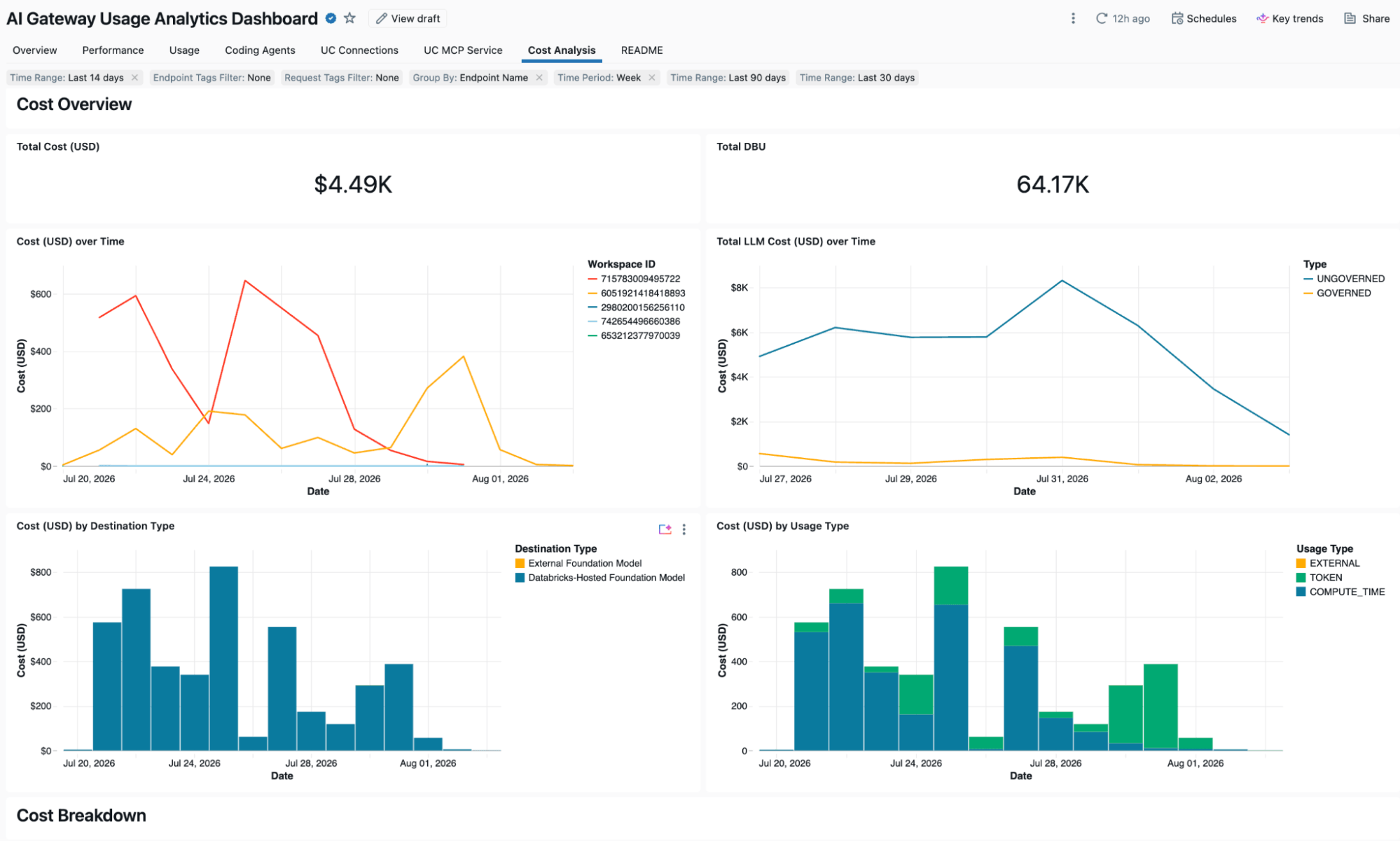Click the Cost (USD) over Time chart title
Screen dimensions: 1400x841
(71, 242)
